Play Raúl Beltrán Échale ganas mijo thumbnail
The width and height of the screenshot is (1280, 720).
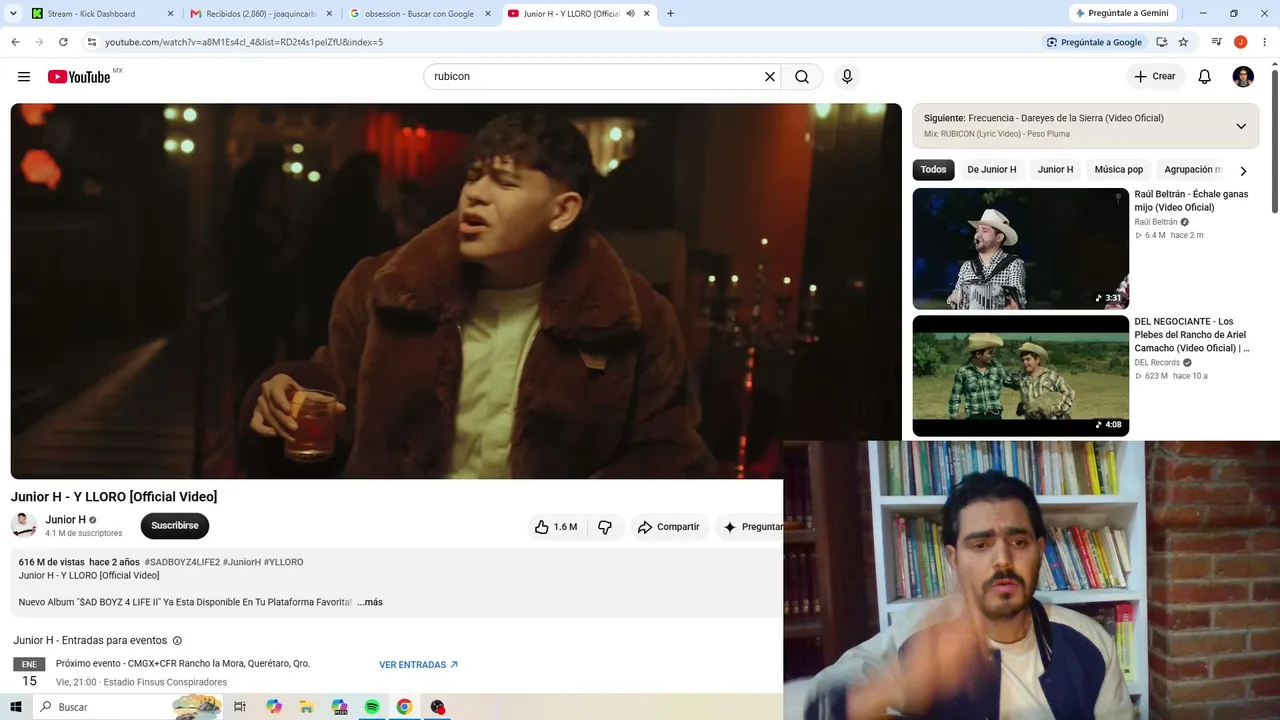(x=1020, y=249)
